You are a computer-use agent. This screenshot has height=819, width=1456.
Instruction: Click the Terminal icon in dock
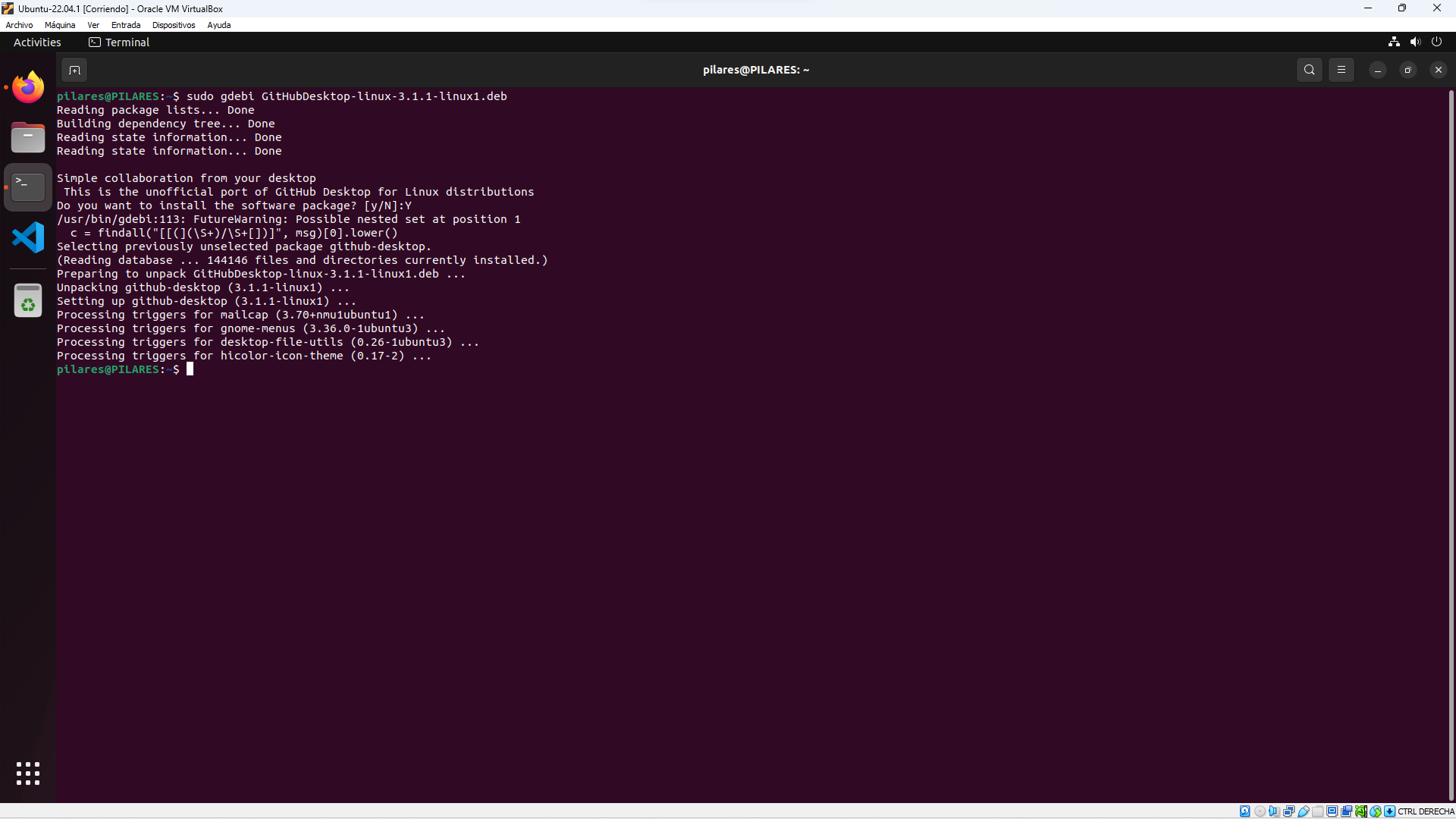(x=28, y=187)
